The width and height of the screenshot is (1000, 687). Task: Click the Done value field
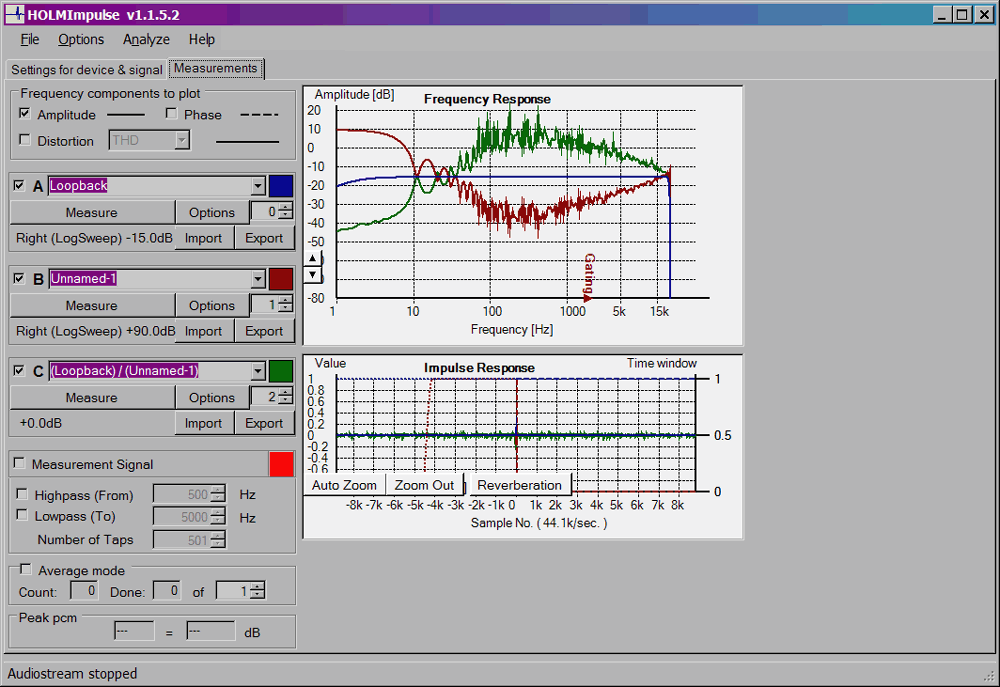[x=167, y=591]
